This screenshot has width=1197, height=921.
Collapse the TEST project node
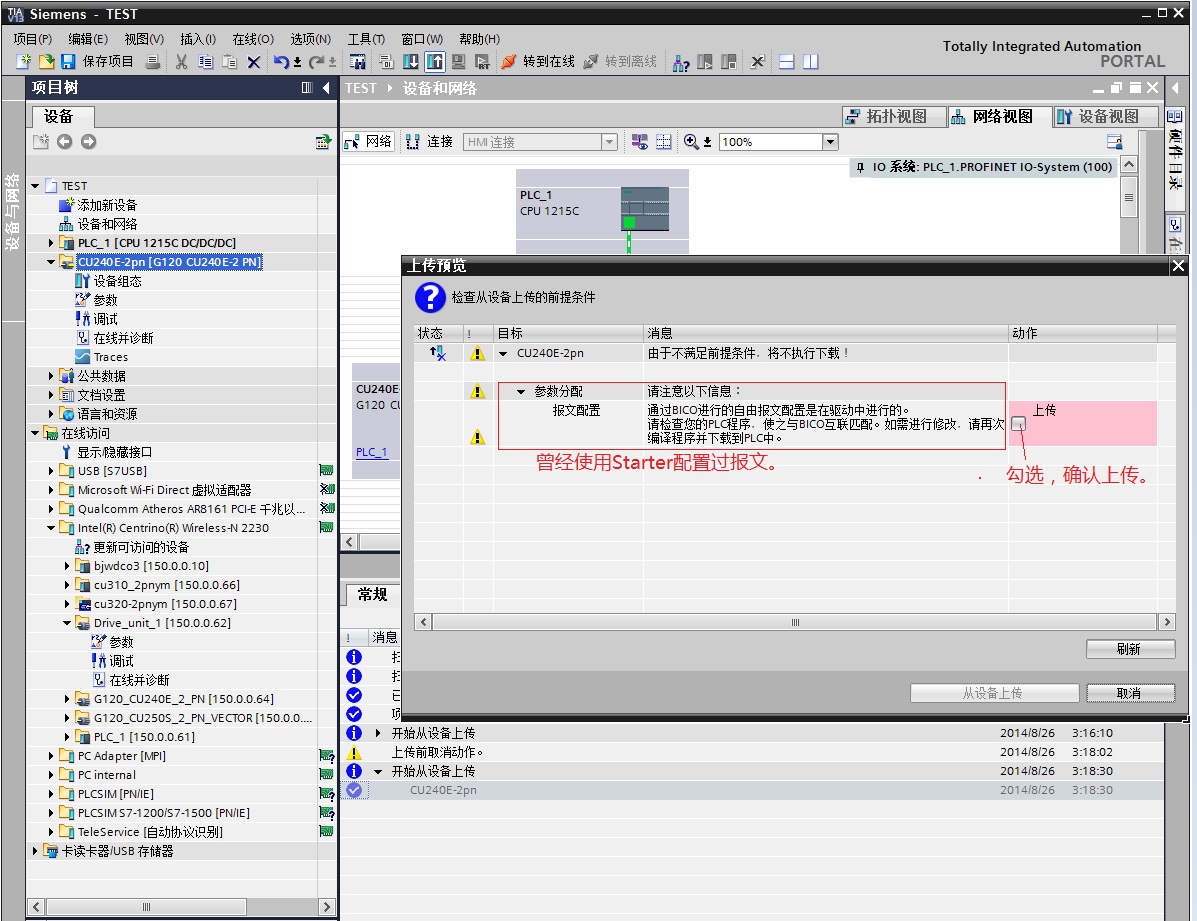35,186
